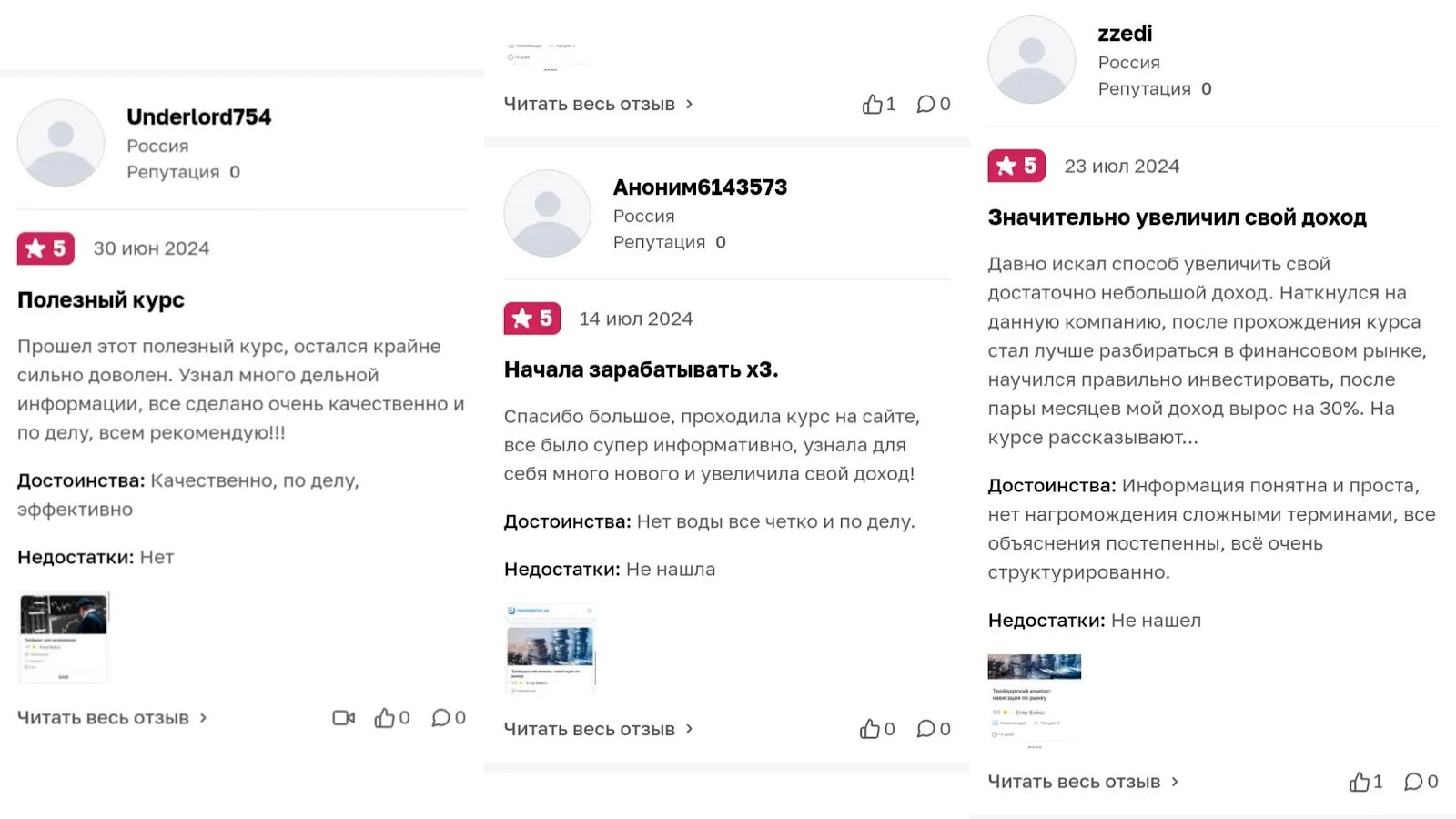
Task: Open comments on review above Аноним6143573
Action: click(x=934, y=104)
